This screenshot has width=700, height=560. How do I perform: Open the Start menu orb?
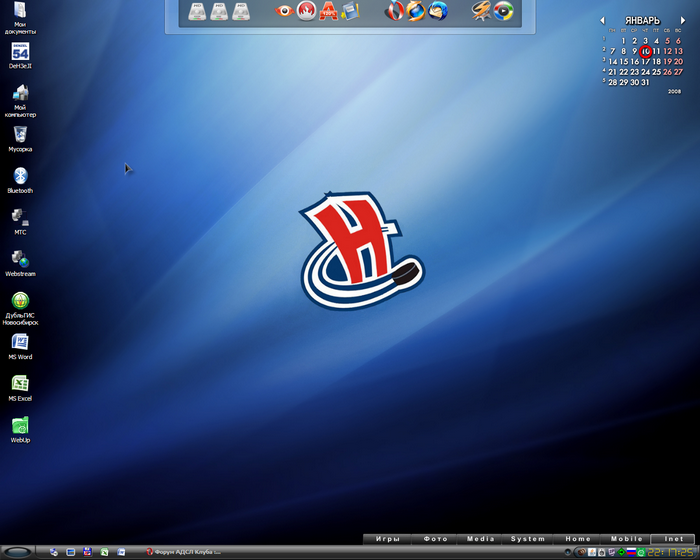click(17, 553)
